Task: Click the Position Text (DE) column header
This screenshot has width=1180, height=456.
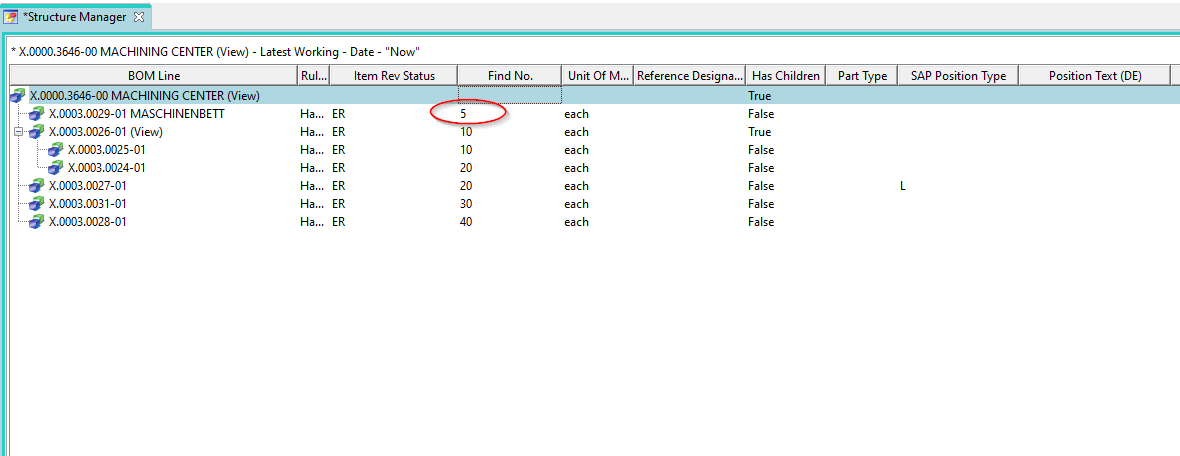Action: [1095, 76]
